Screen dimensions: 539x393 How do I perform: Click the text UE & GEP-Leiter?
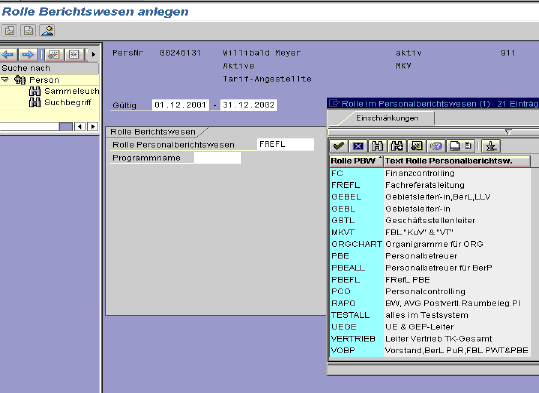coord(419,327)
